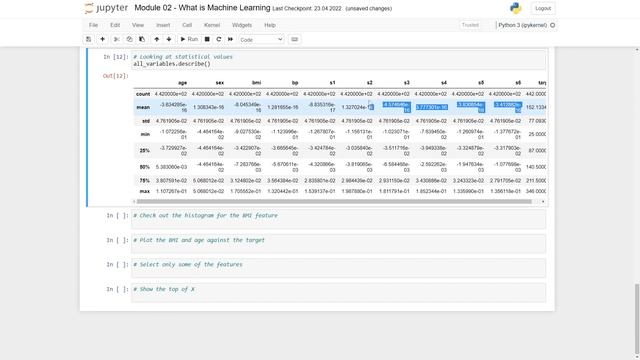640x360 pixels.
Task: Click the 'sex' column header
Action: (220, 83)
